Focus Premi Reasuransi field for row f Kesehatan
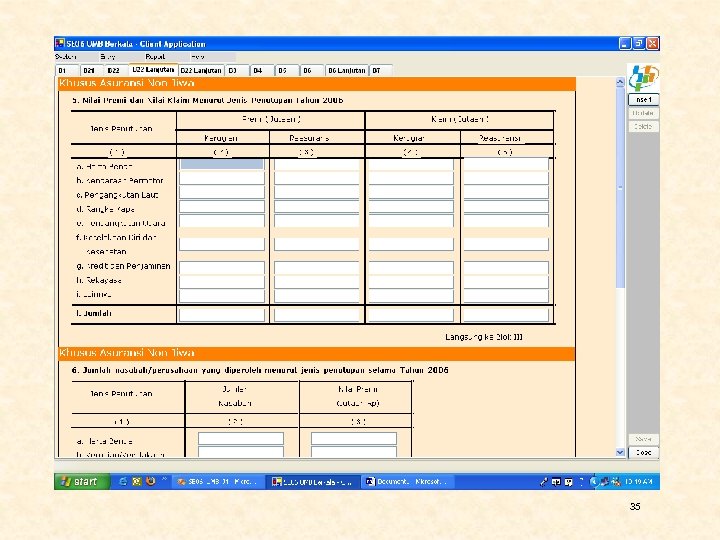The width and height of the screenshot is (720, 540). [x=317, y=244]
